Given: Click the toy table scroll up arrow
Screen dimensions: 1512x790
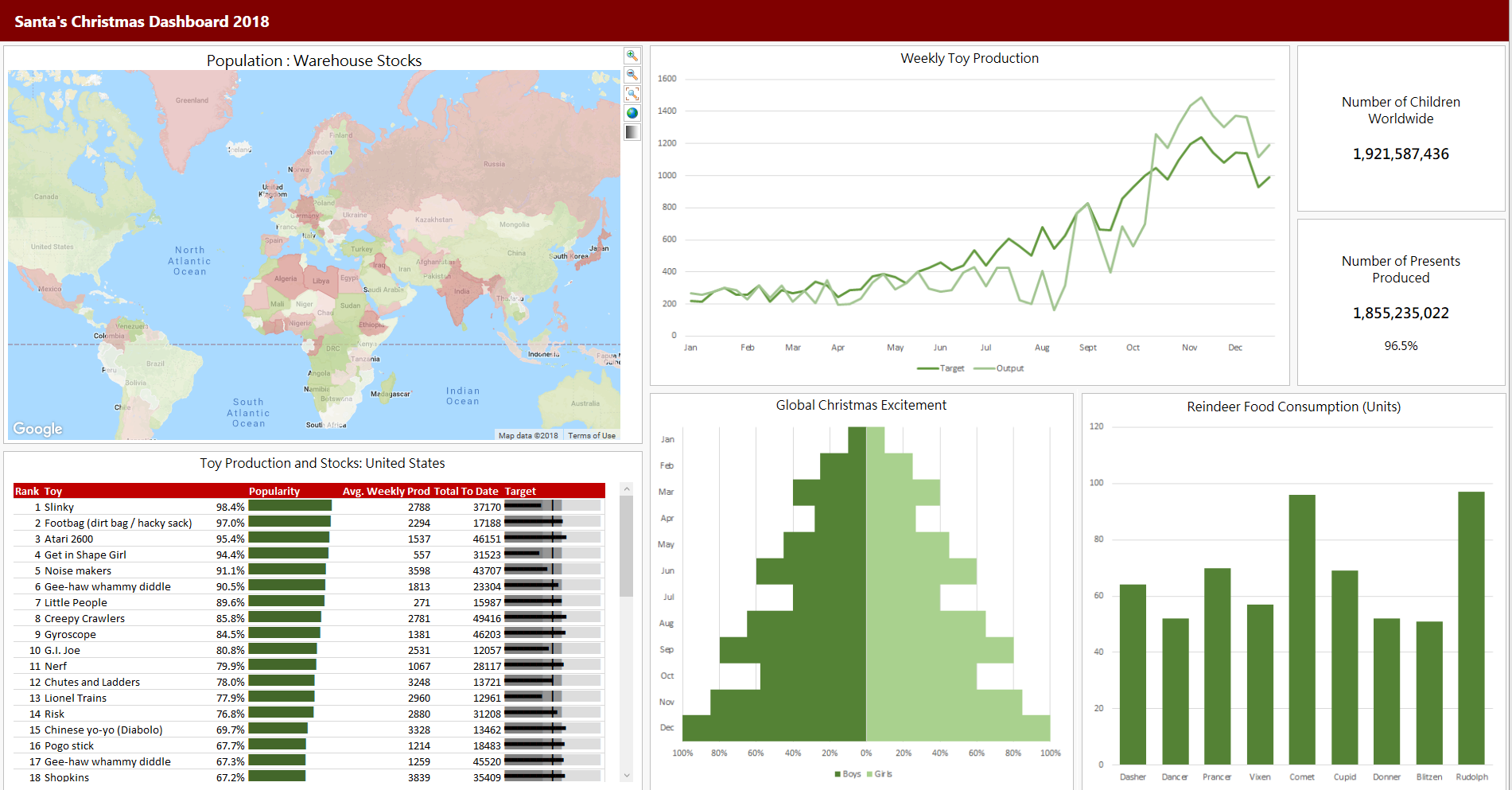Looking at the screenshot, I should pos(627,489).
